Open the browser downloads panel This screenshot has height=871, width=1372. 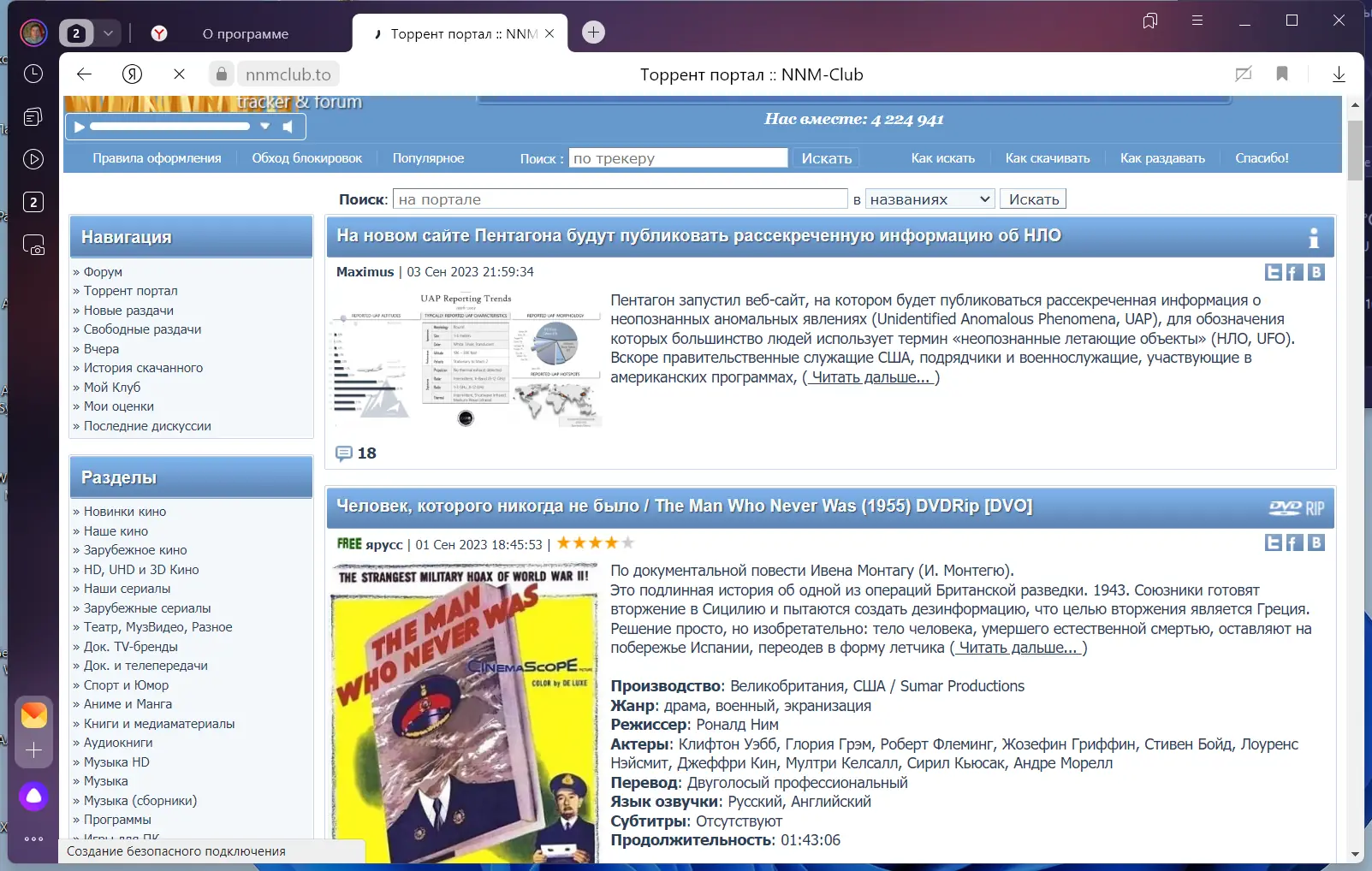point(1339,74)
